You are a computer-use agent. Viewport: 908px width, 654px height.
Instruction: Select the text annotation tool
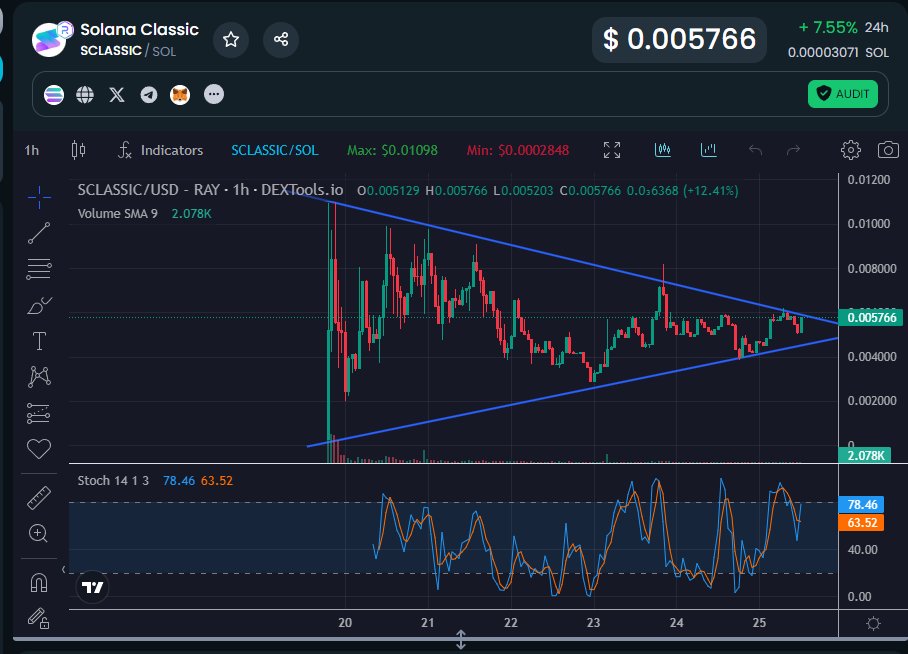[39, 341]
